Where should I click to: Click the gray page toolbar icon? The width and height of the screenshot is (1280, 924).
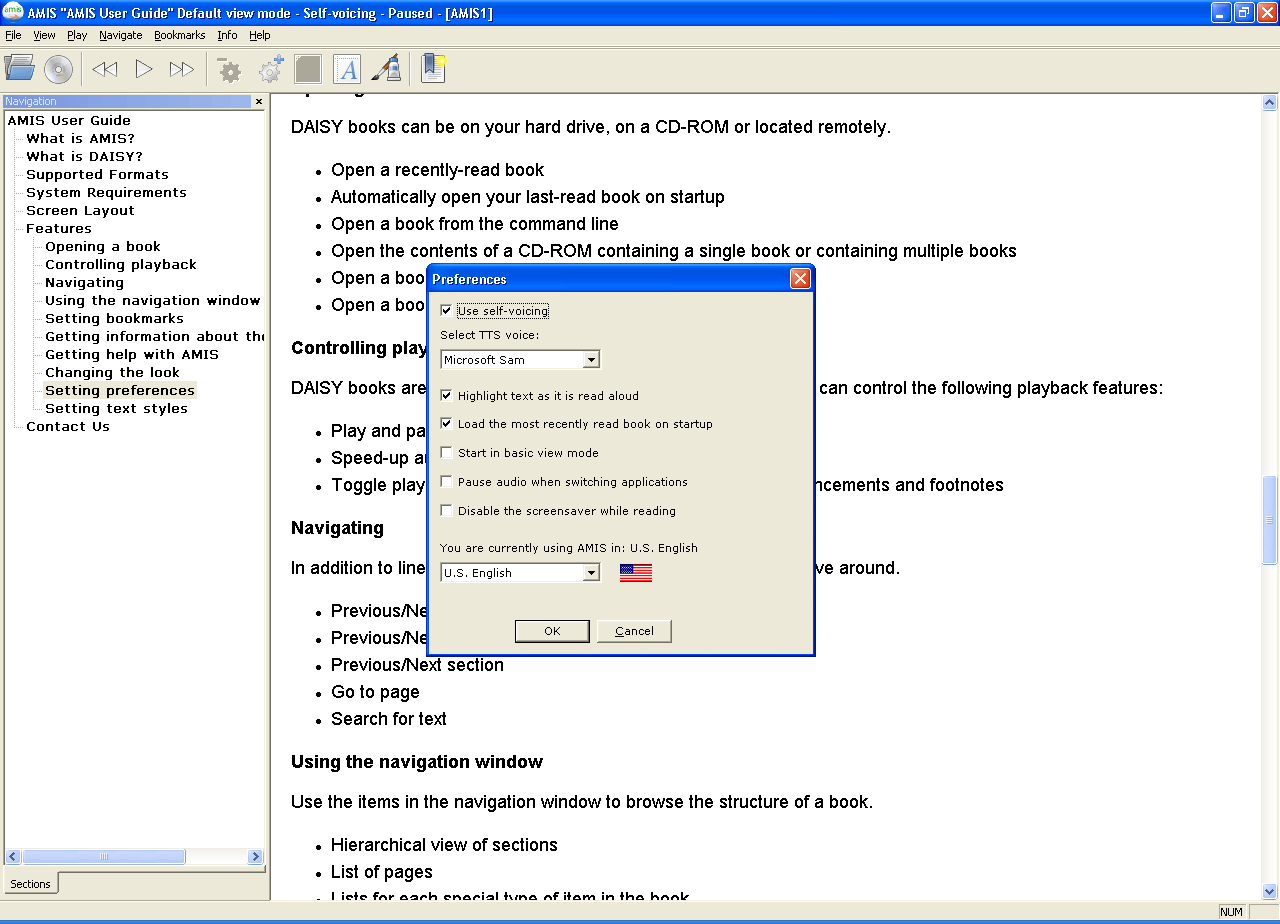click(x=308, y=69)
